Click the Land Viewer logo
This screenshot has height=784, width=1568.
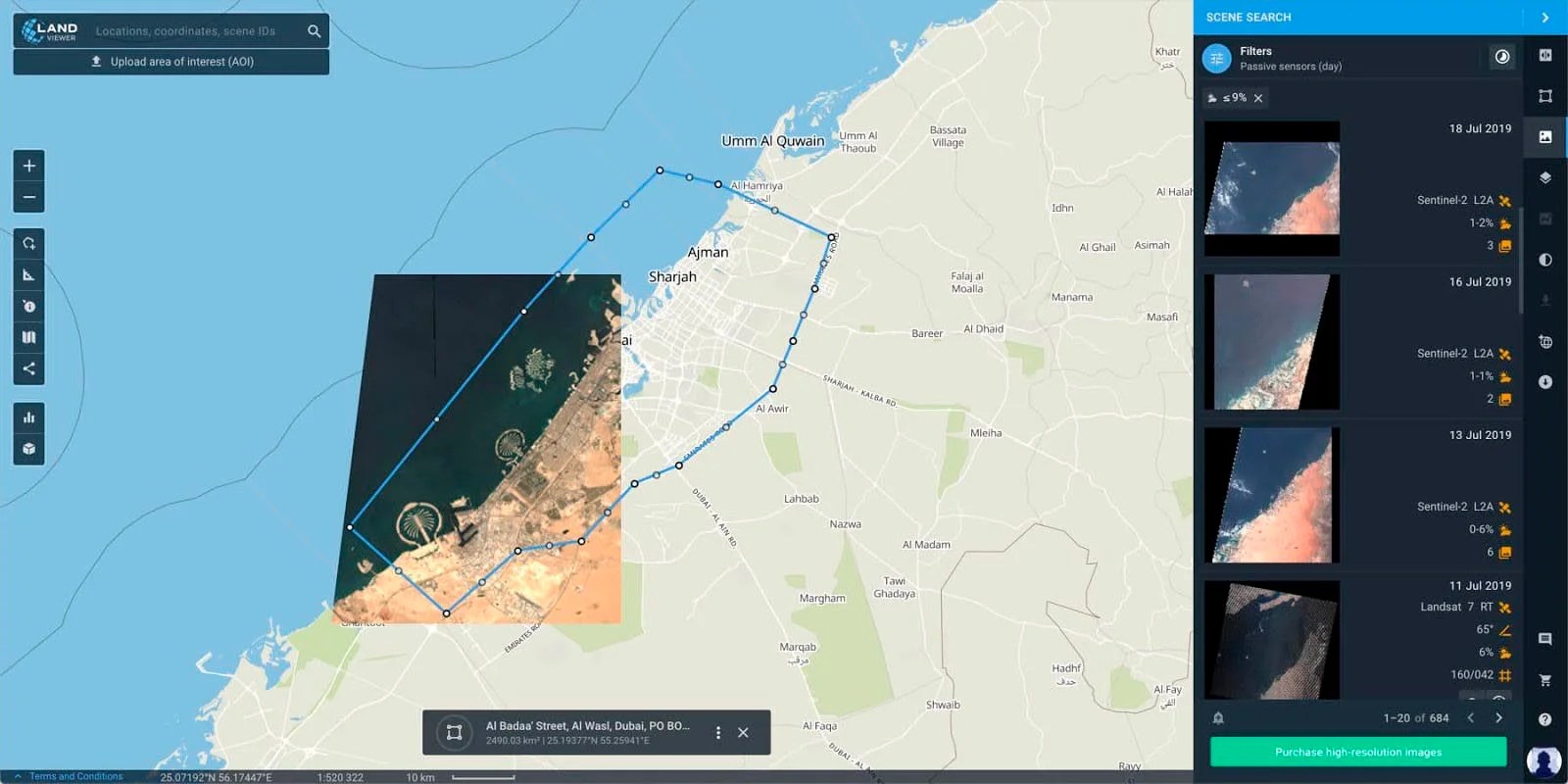point(50,30)
